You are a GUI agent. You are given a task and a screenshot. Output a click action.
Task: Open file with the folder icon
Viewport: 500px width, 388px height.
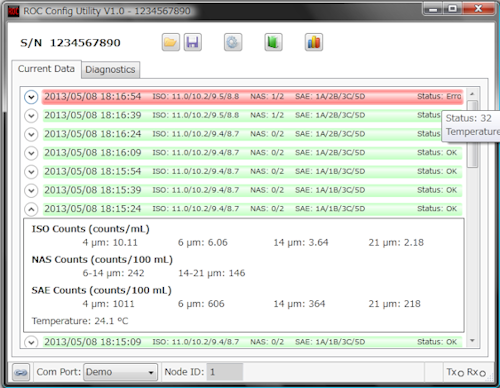click(171, 42)
